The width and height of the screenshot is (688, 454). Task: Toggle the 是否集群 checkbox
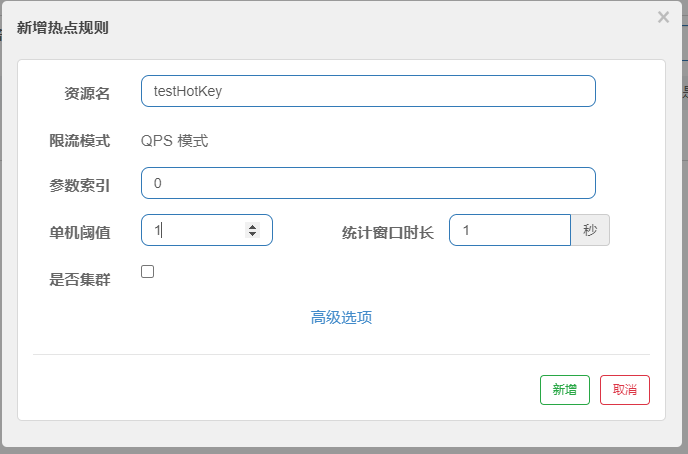(x=147, y=272)
